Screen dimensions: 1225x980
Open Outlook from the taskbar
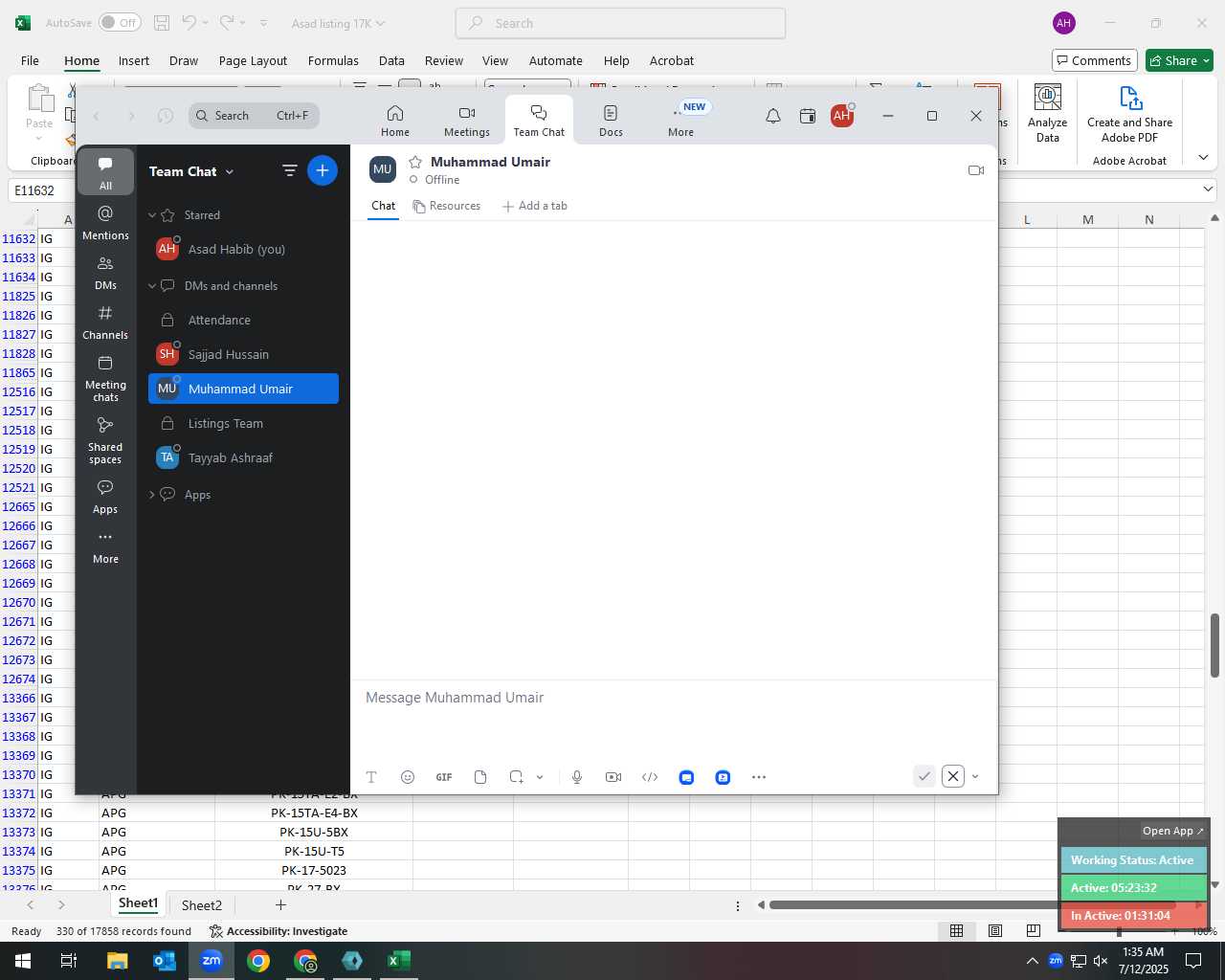click(x=165, y=961)
